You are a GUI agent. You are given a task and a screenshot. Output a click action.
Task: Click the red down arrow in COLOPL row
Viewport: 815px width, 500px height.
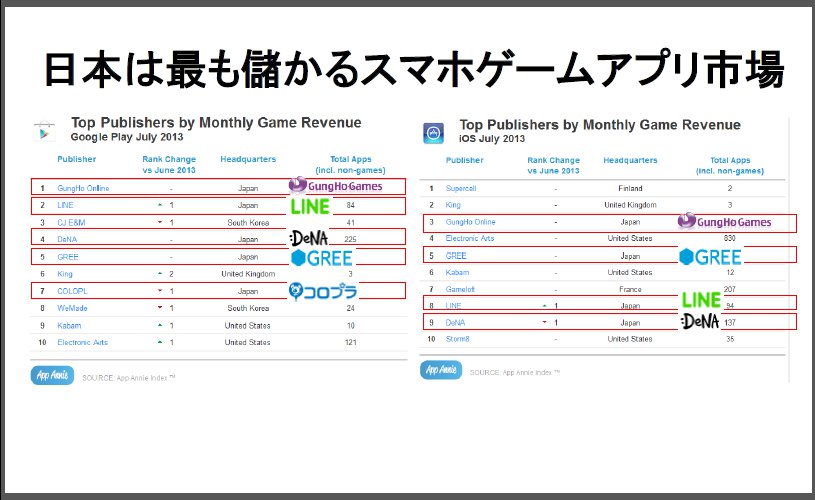[x=160, y=291]
